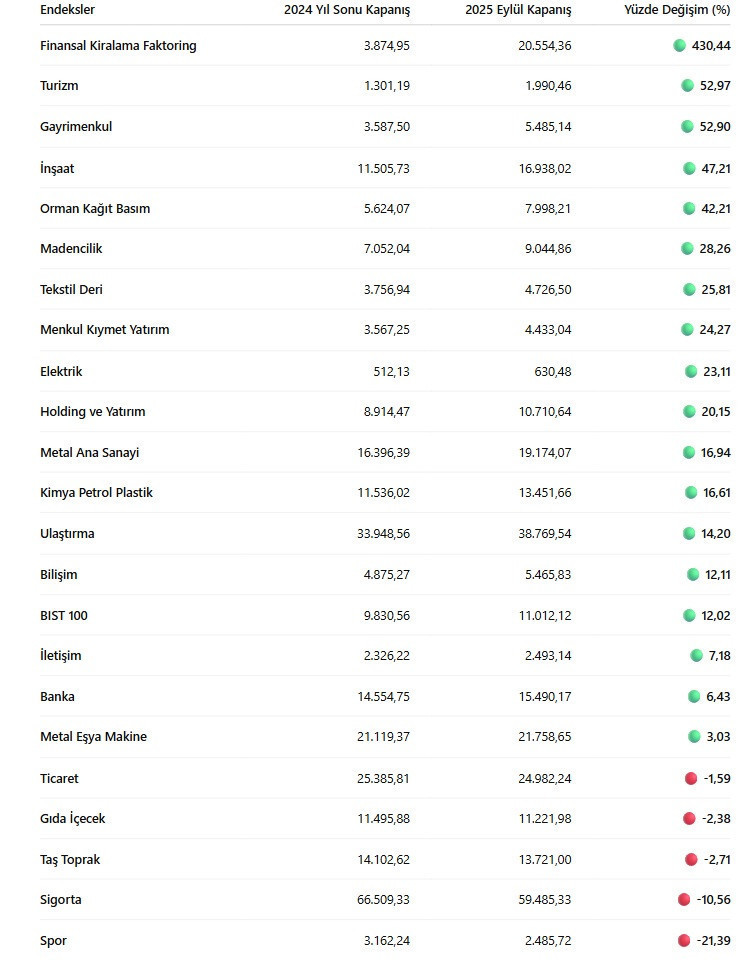Click the red dot in the Gıda İçecek row
The height and width of the screenshot is (973, 756).
pos(689,819)
